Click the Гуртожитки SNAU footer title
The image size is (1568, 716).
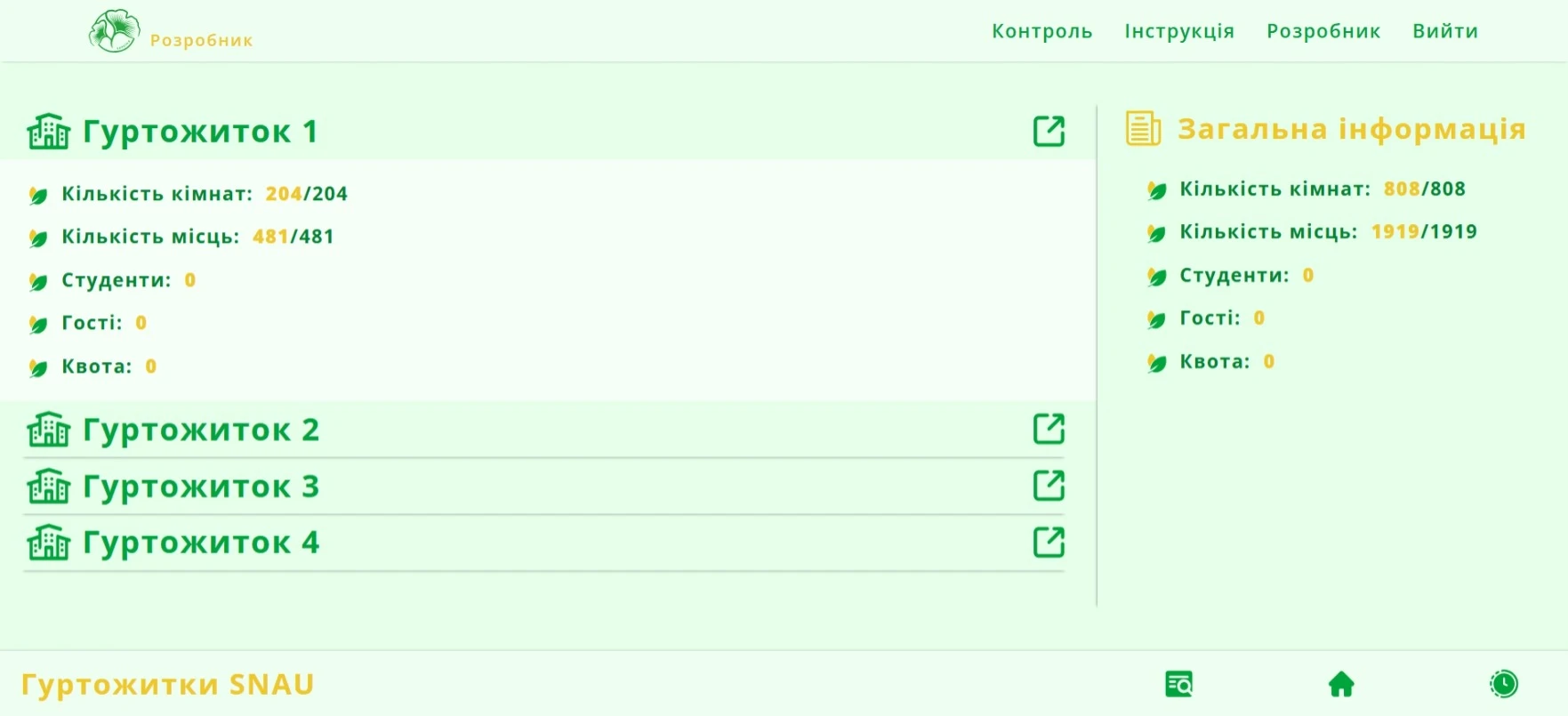pyautogui.click(x=167, y=684)
